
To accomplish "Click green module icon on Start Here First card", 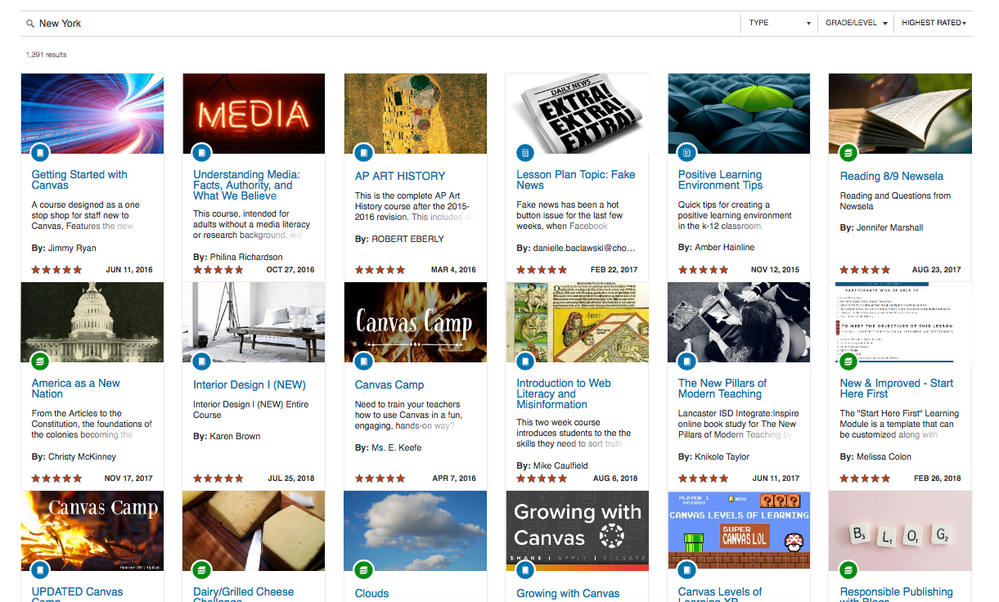I will tap(848, 362).
